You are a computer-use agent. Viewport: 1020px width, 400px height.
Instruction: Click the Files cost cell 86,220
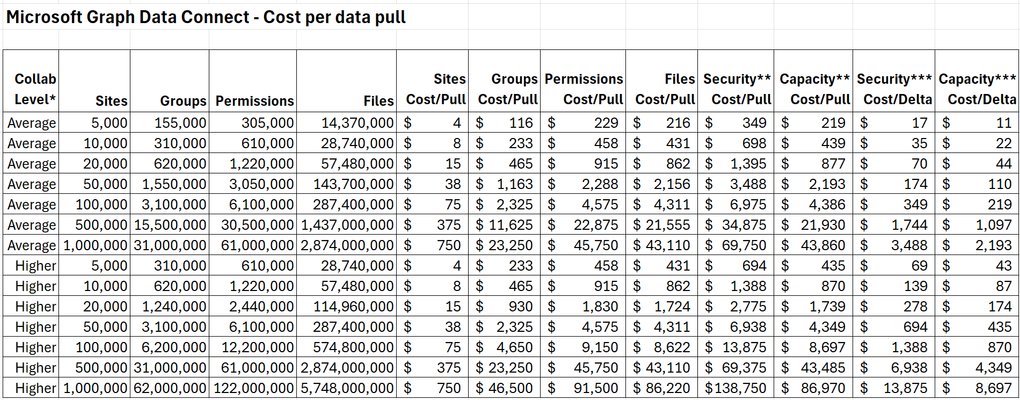coord(662,388)
